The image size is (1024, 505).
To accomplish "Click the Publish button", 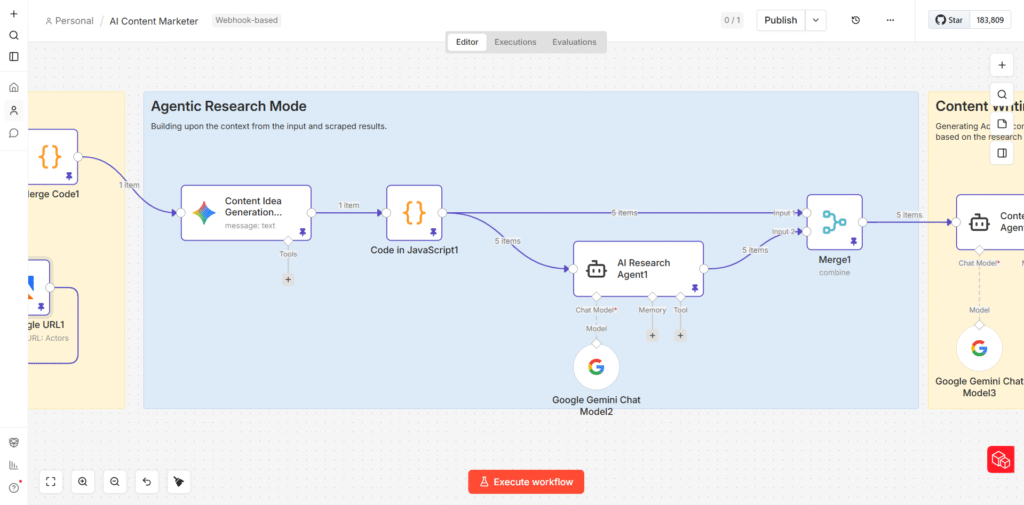I will pos(781,20).
